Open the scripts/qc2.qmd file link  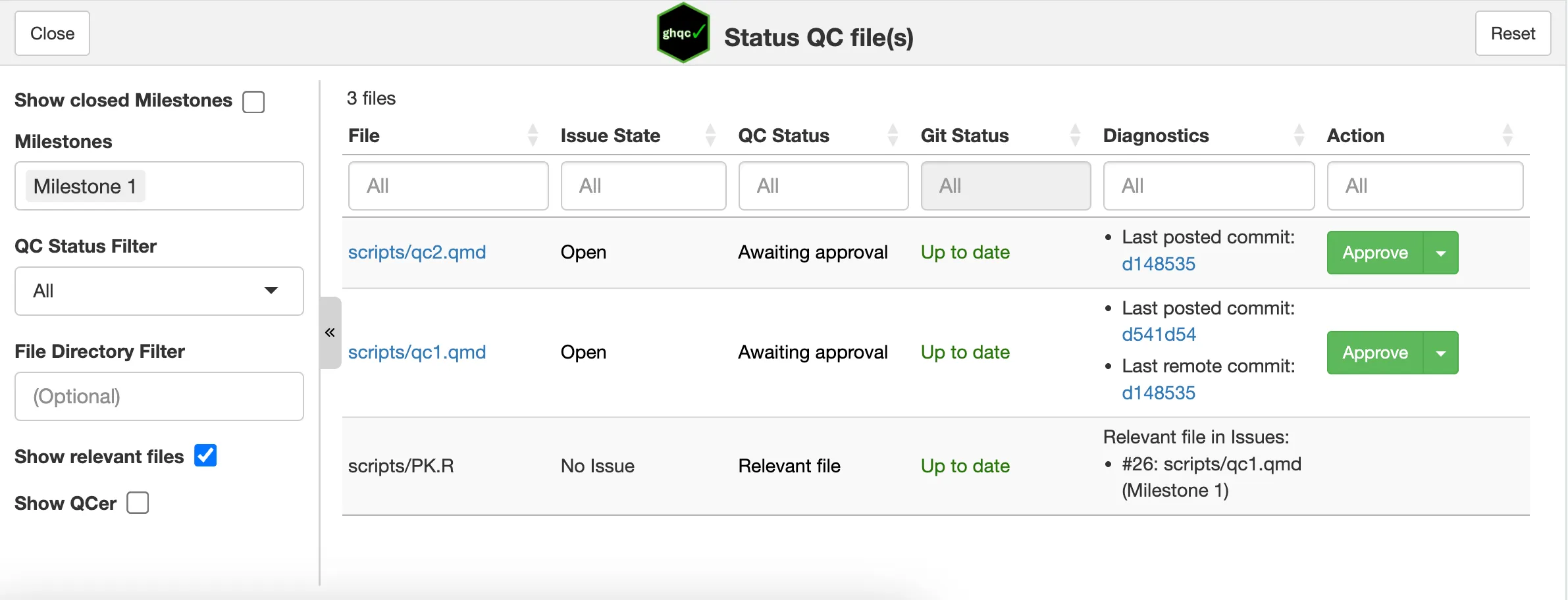pyautogui.click(x=417, y=252)
